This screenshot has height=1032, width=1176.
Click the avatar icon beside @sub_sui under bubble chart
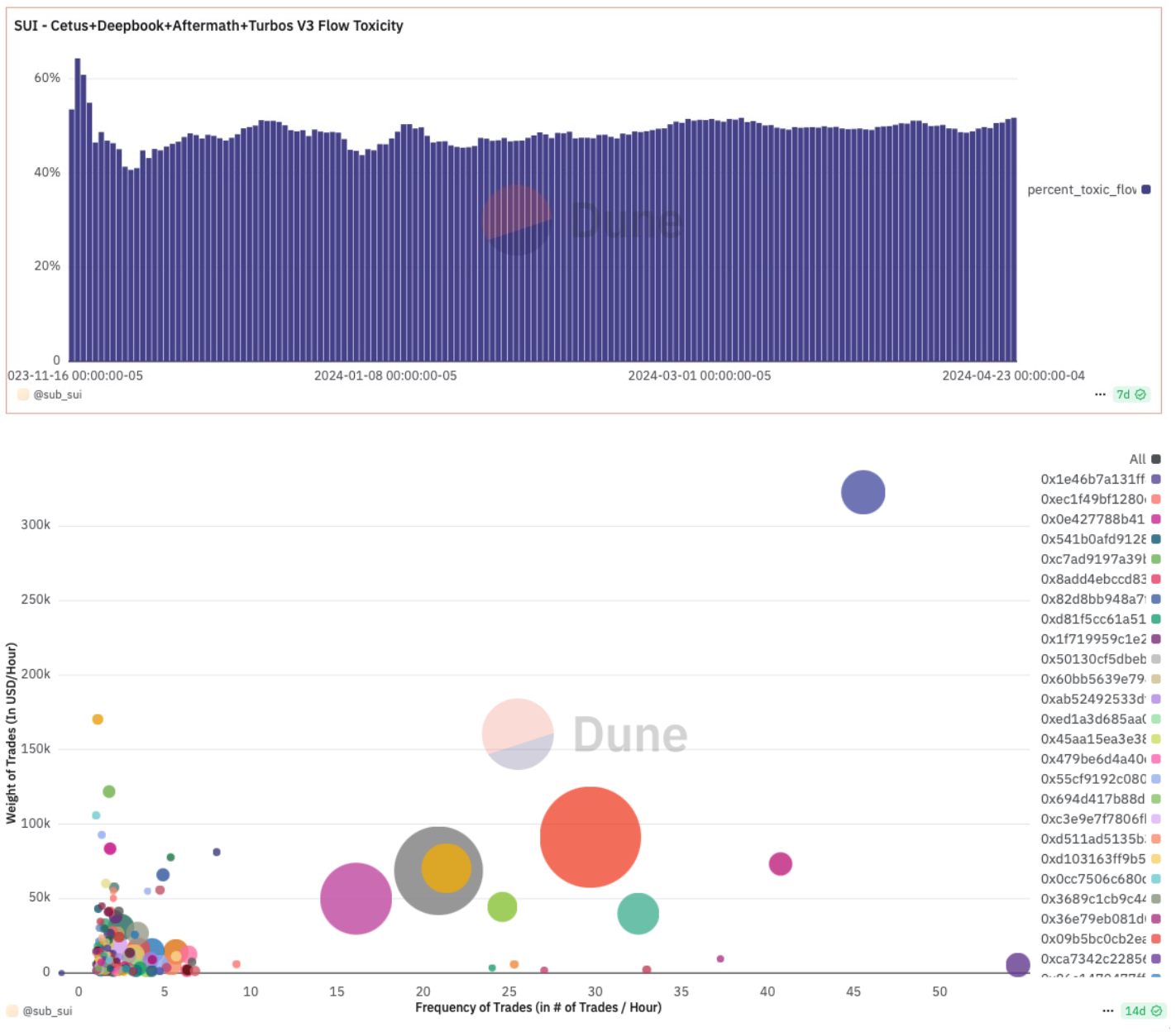click(12, 1010)
